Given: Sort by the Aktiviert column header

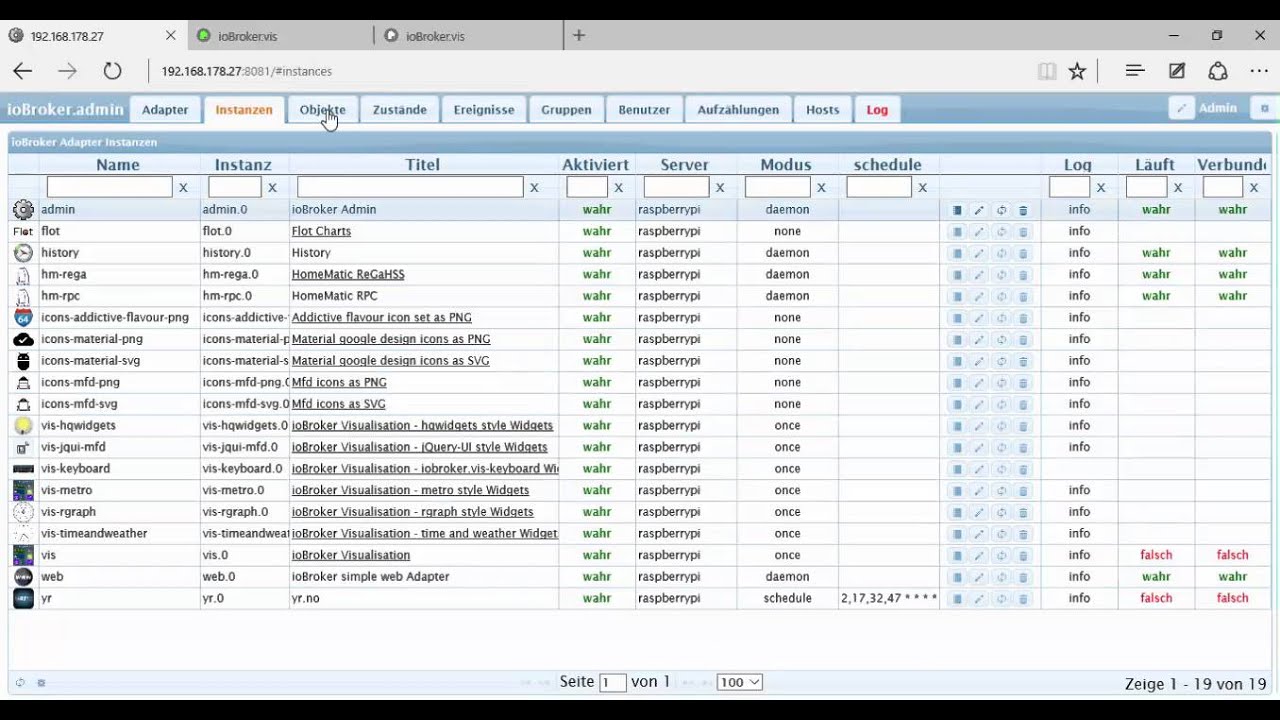Looking at the screenshot, I should [596, 165].
